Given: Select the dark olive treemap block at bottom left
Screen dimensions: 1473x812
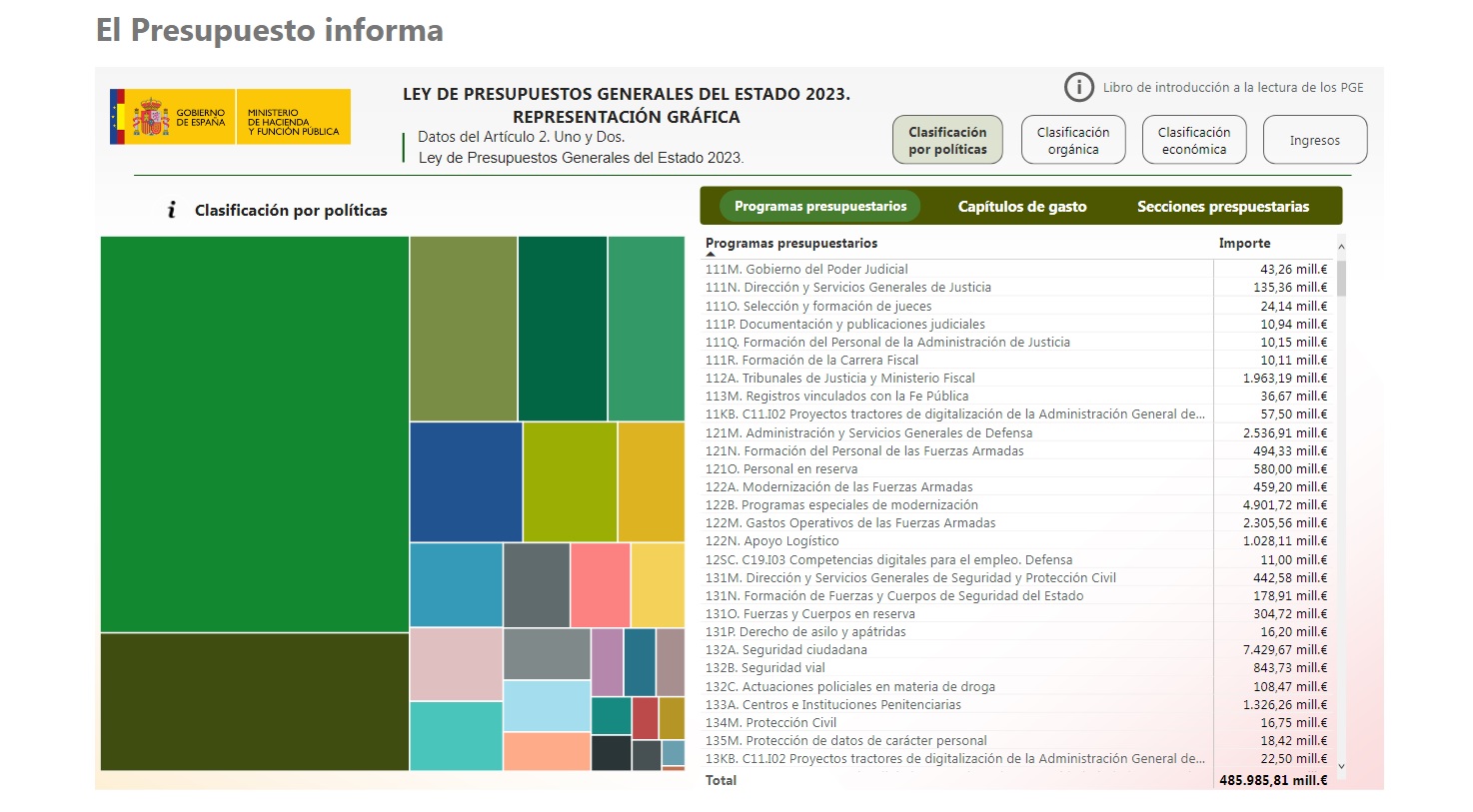Looking at the screenshot, I should coord(255,702).
